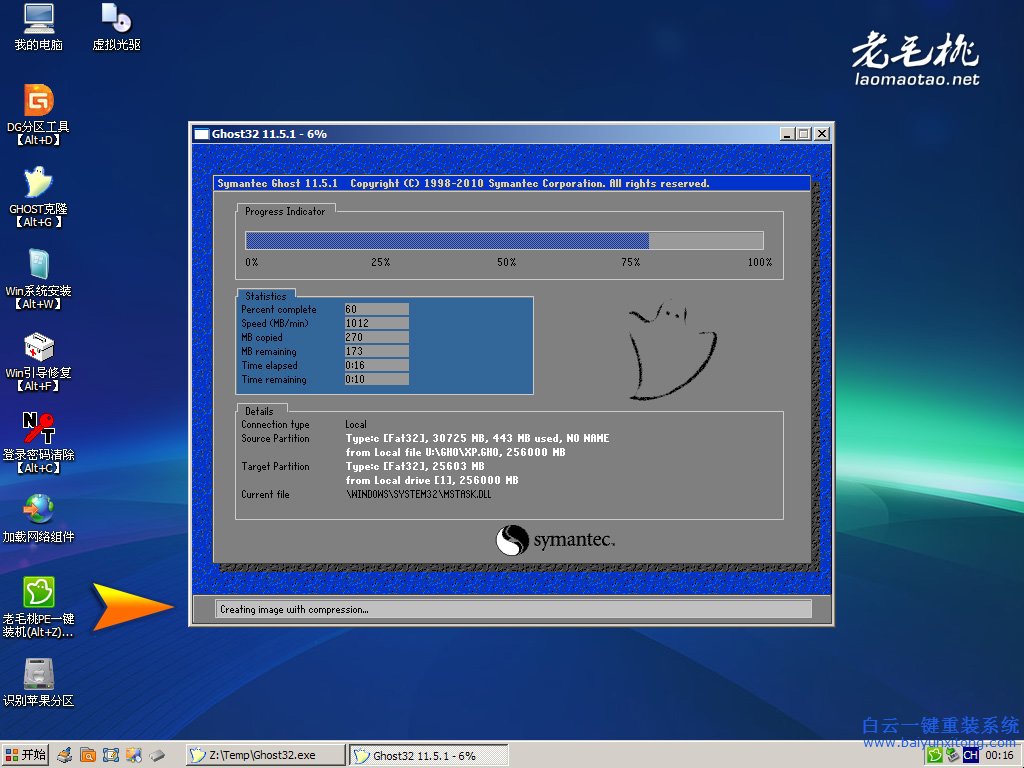Select the 虚拟光驱 desktop icon
Viewport: 1024px width, 768px height.
[x=116, y=19]
